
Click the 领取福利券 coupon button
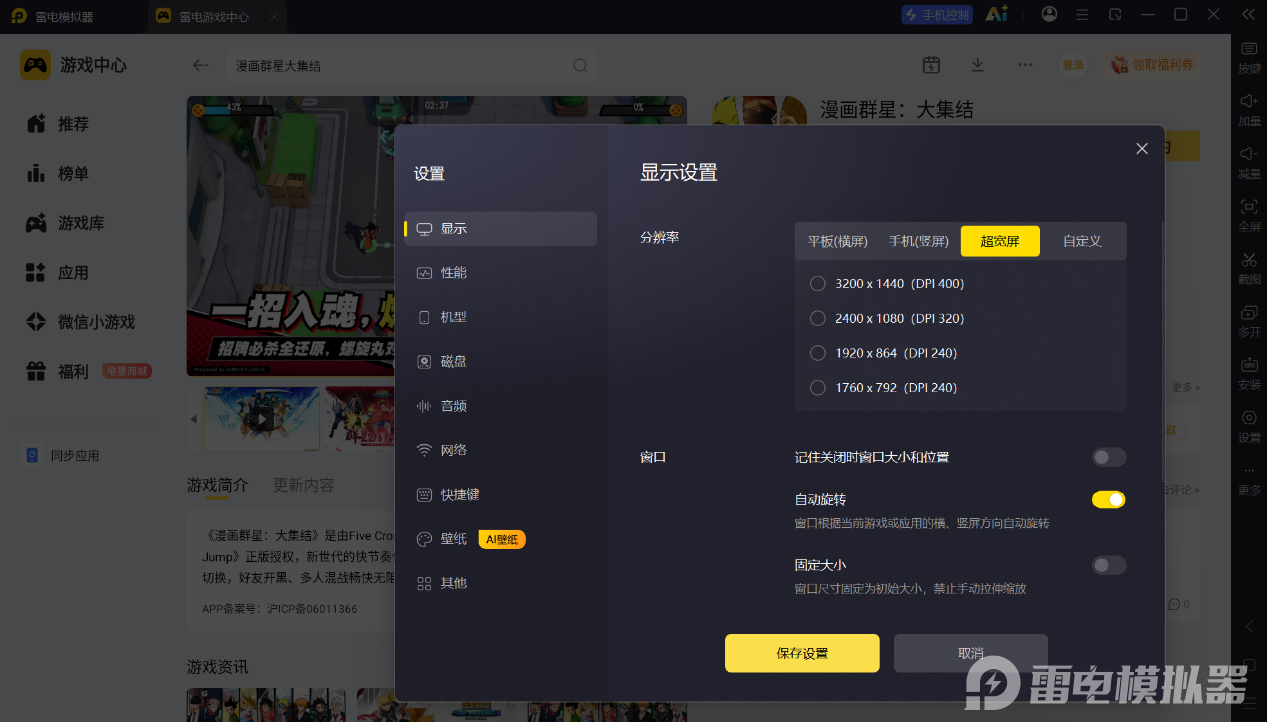point(1153,65)
